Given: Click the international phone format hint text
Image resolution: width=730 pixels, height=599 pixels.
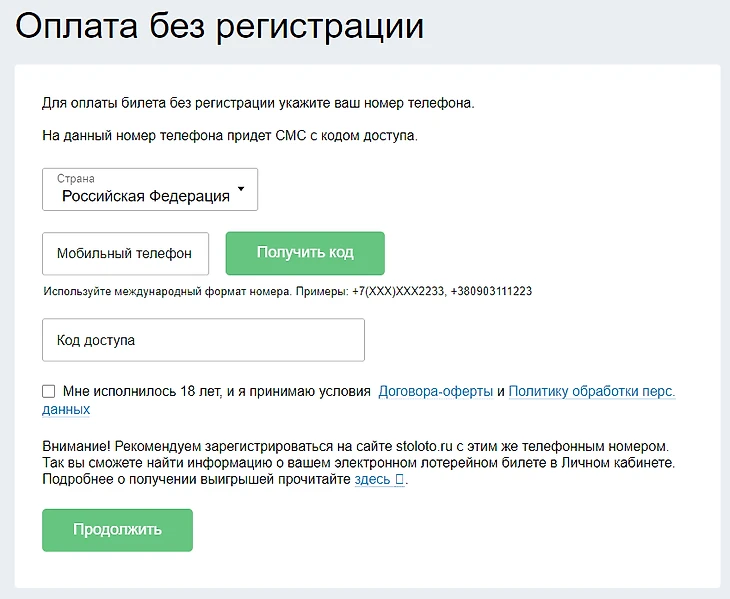Looking at the screenshot, I should pyautogui.click(x=287, y=291).
